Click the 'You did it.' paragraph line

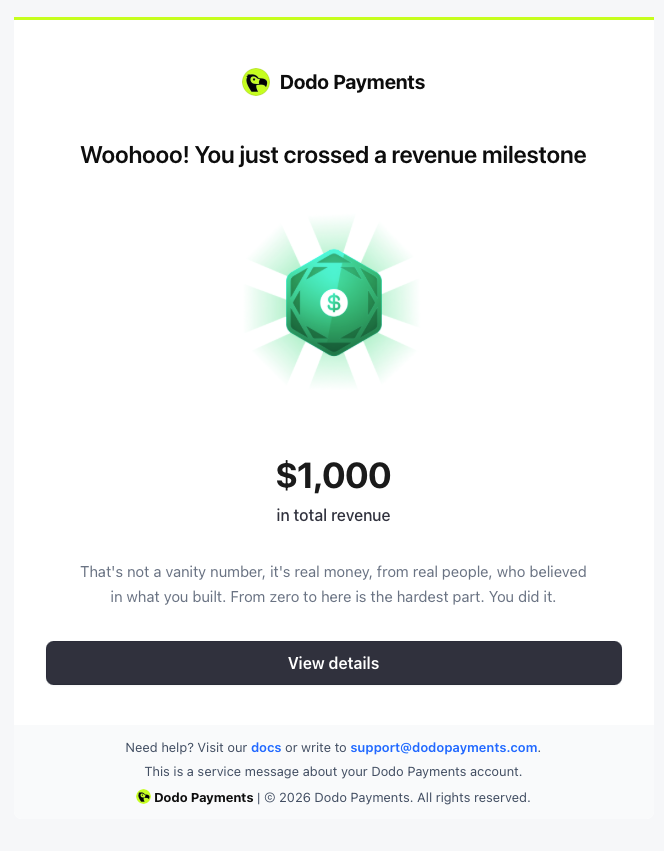pos(333,597)
